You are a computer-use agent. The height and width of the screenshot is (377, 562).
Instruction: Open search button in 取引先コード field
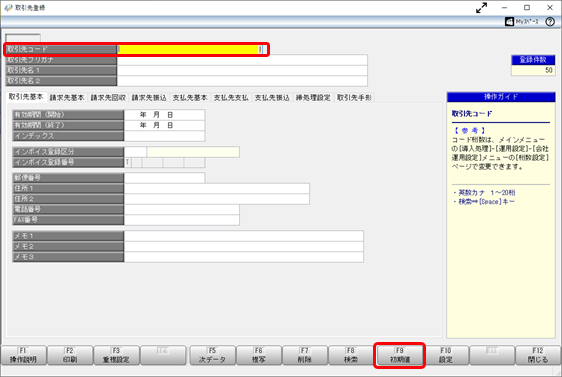261,49
